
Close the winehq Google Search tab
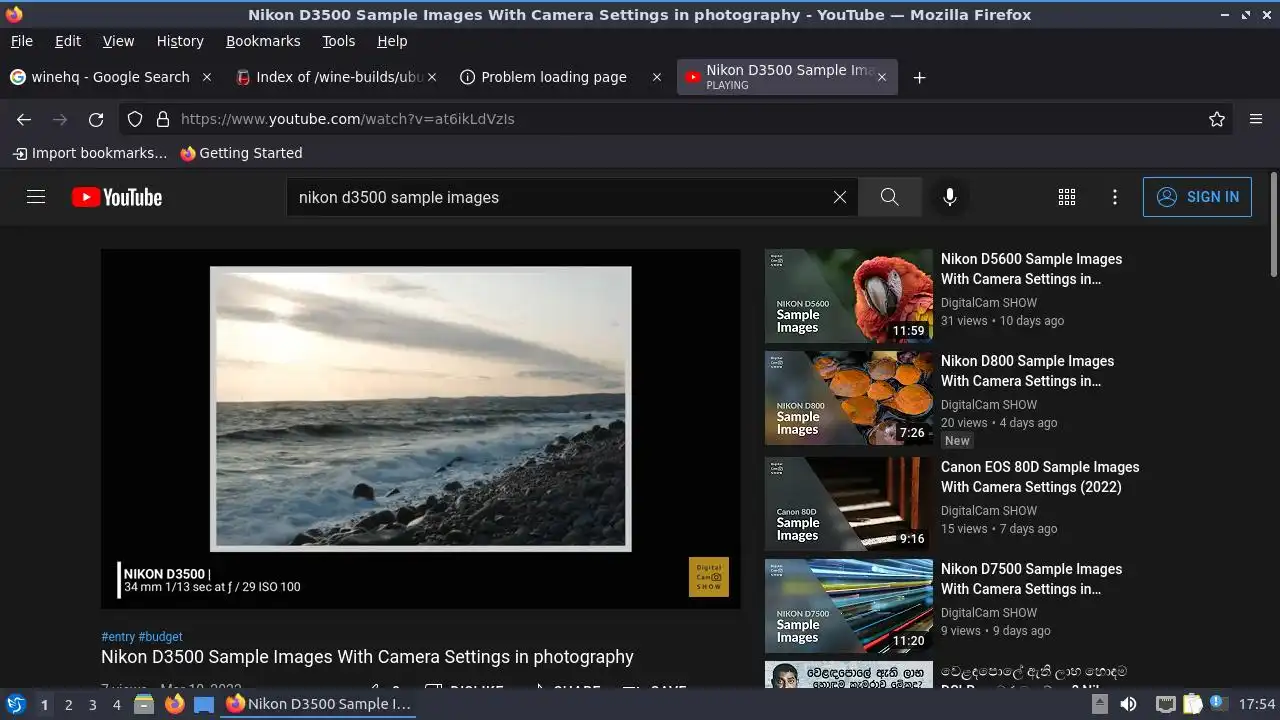click(207, 77)
